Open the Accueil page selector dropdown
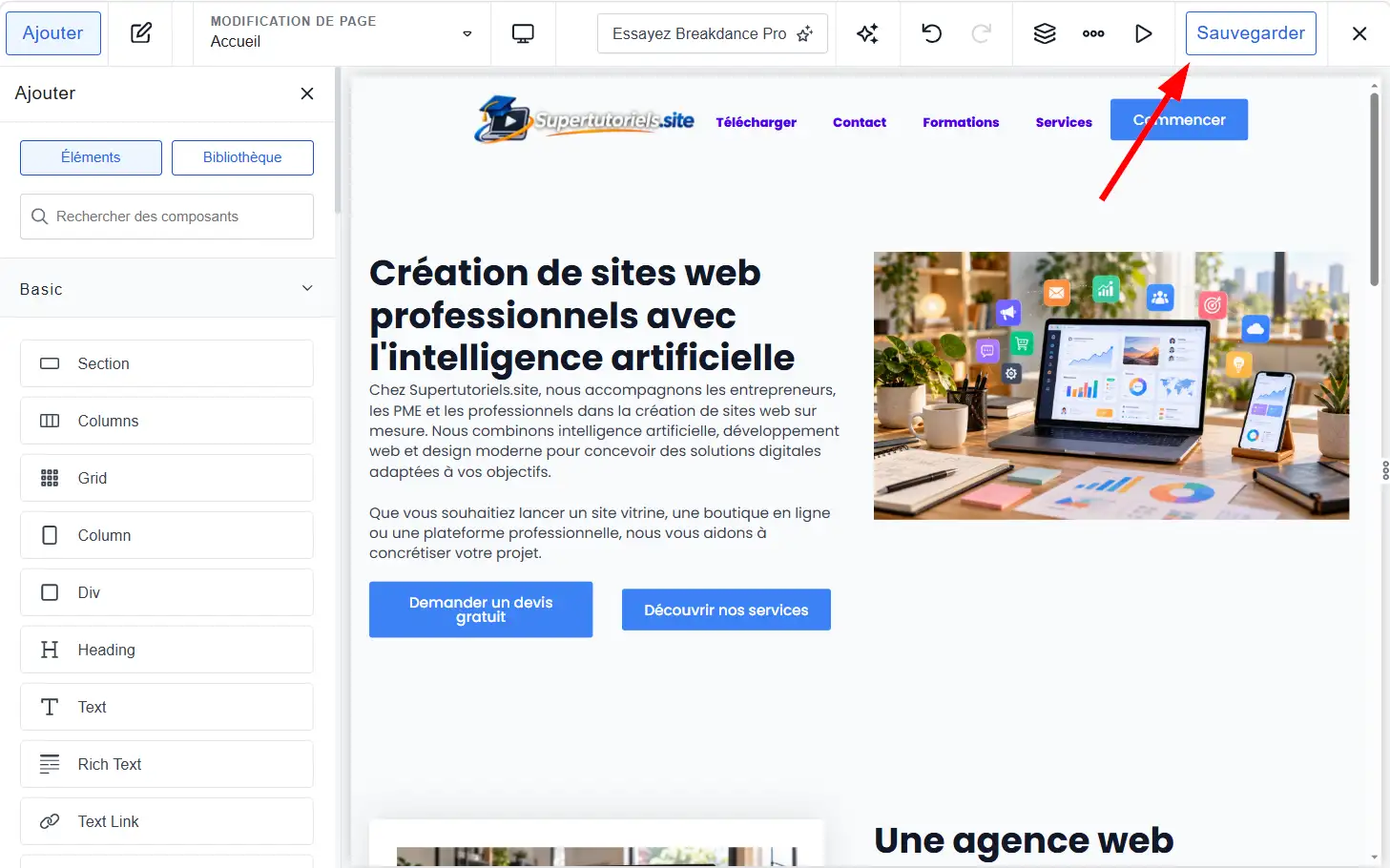The width and height of the screenshot is (1390, 868). [342, 33]
